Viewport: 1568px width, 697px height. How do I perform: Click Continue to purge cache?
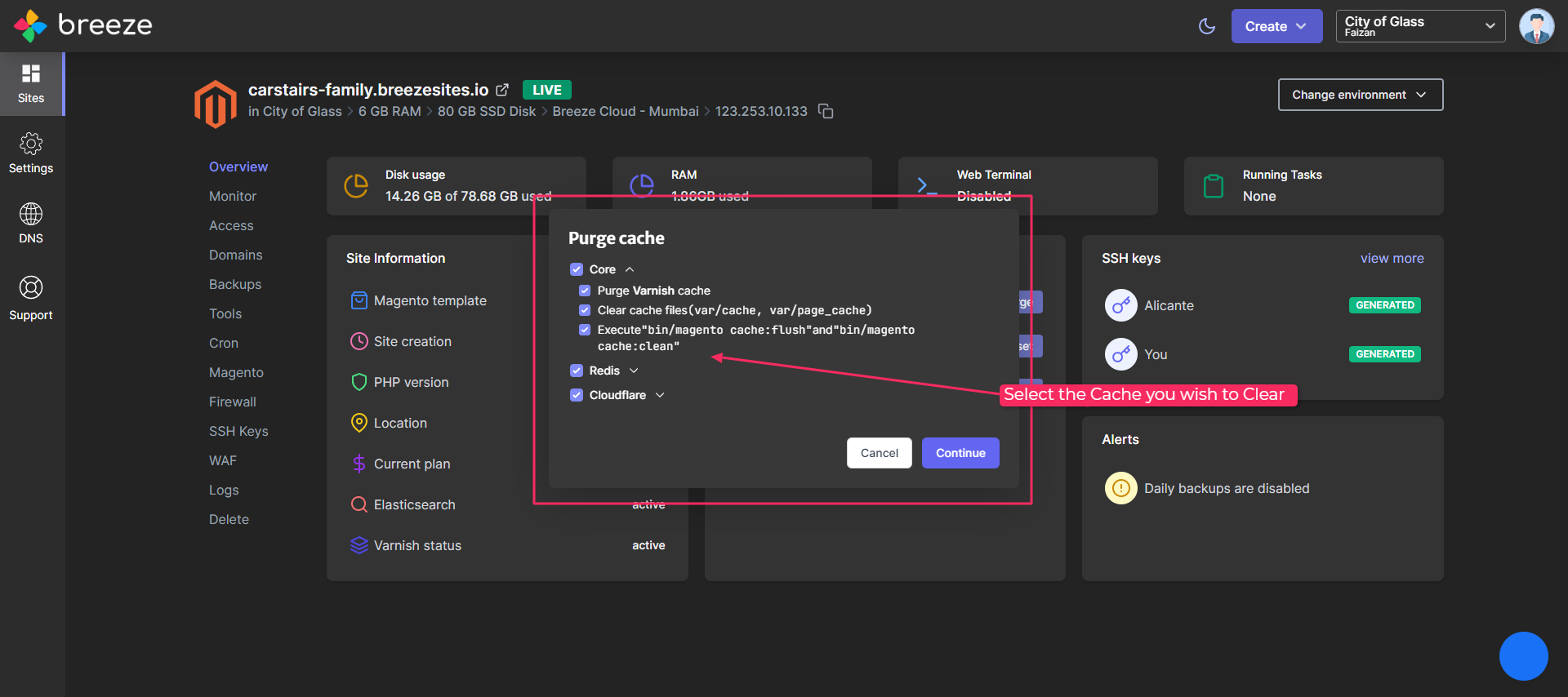point(960,453)
